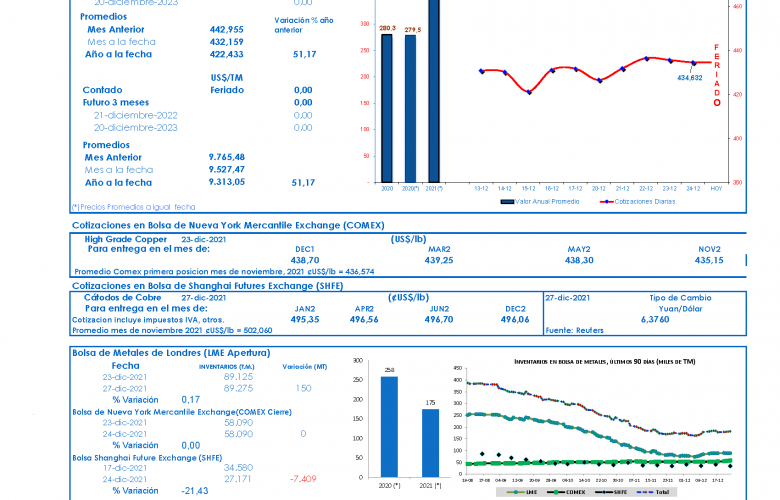Screen dimensions: 780x500
Task: Click the Valor Anual Promedio legend marker
Action: click(x=507, y=201)
